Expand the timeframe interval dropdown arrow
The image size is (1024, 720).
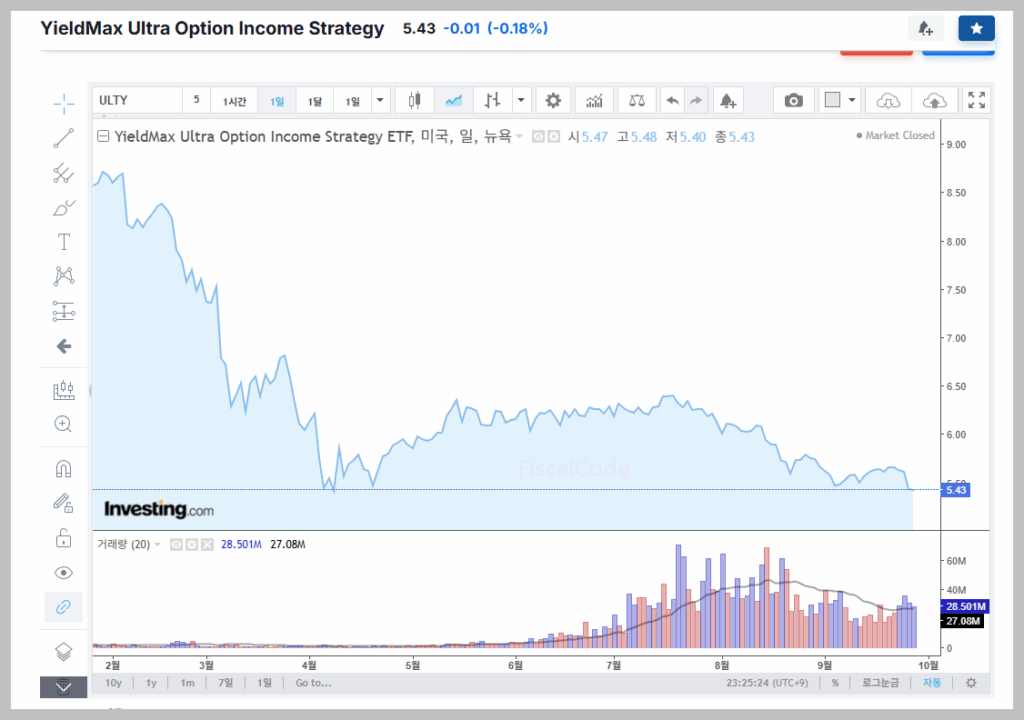[x=380, y=100]
